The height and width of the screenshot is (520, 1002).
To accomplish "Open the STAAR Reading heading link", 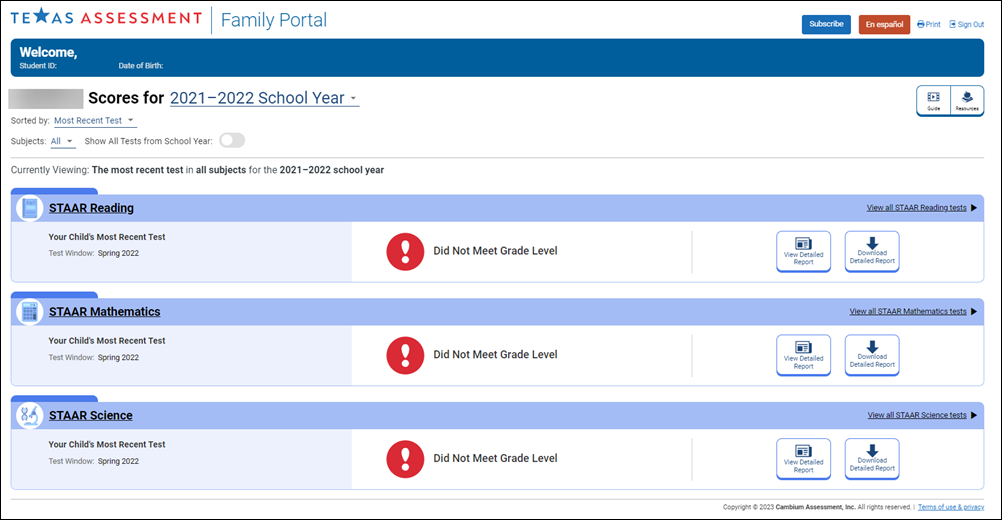I will click(91, 208).
